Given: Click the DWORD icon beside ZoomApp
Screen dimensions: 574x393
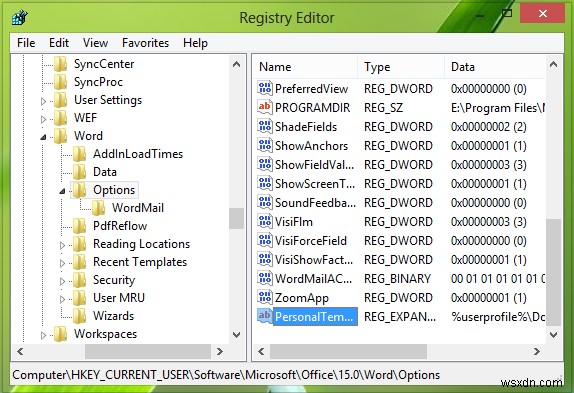Looking at the screenshot, I should (265, 297).
